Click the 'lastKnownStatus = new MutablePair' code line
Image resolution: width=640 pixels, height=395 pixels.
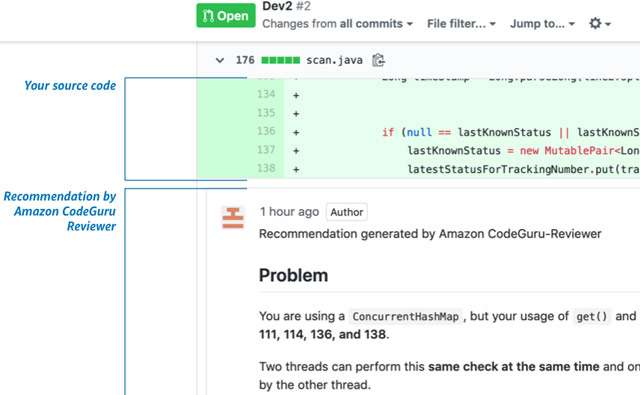pyautogui.click(x=523, y=151)
